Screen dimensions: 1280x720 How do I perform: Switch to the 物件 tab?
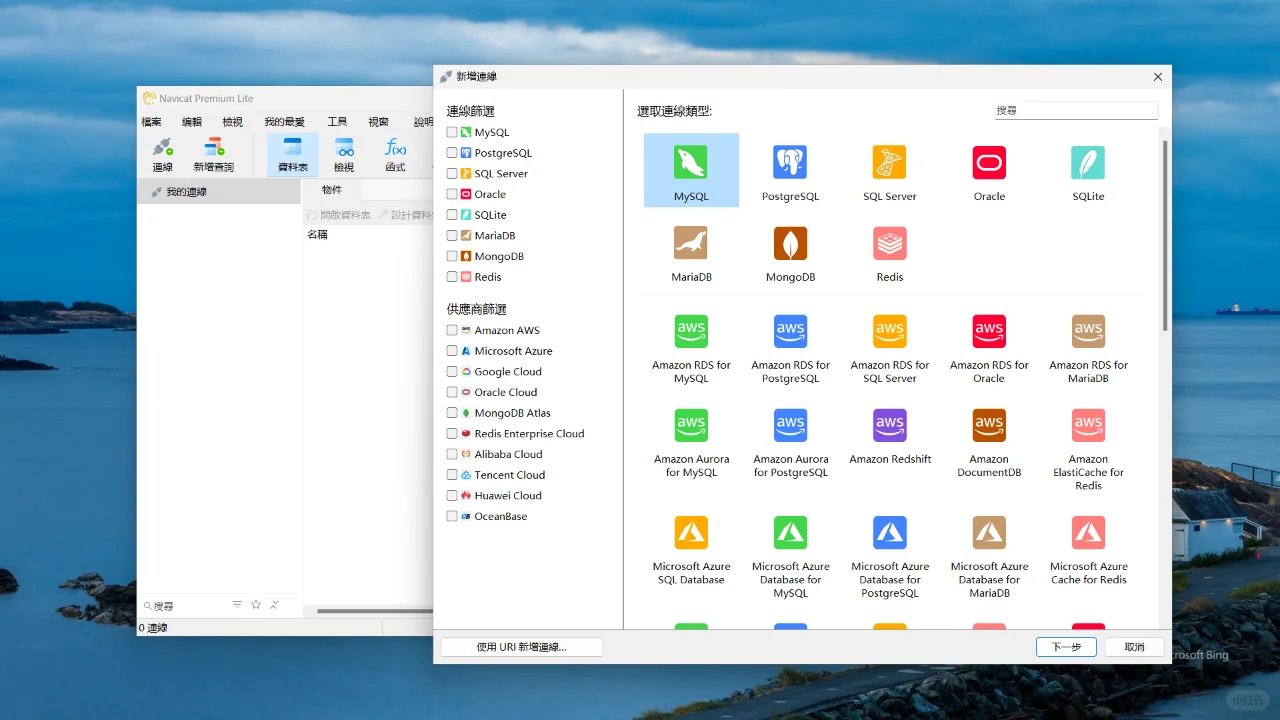click(332, 190)
